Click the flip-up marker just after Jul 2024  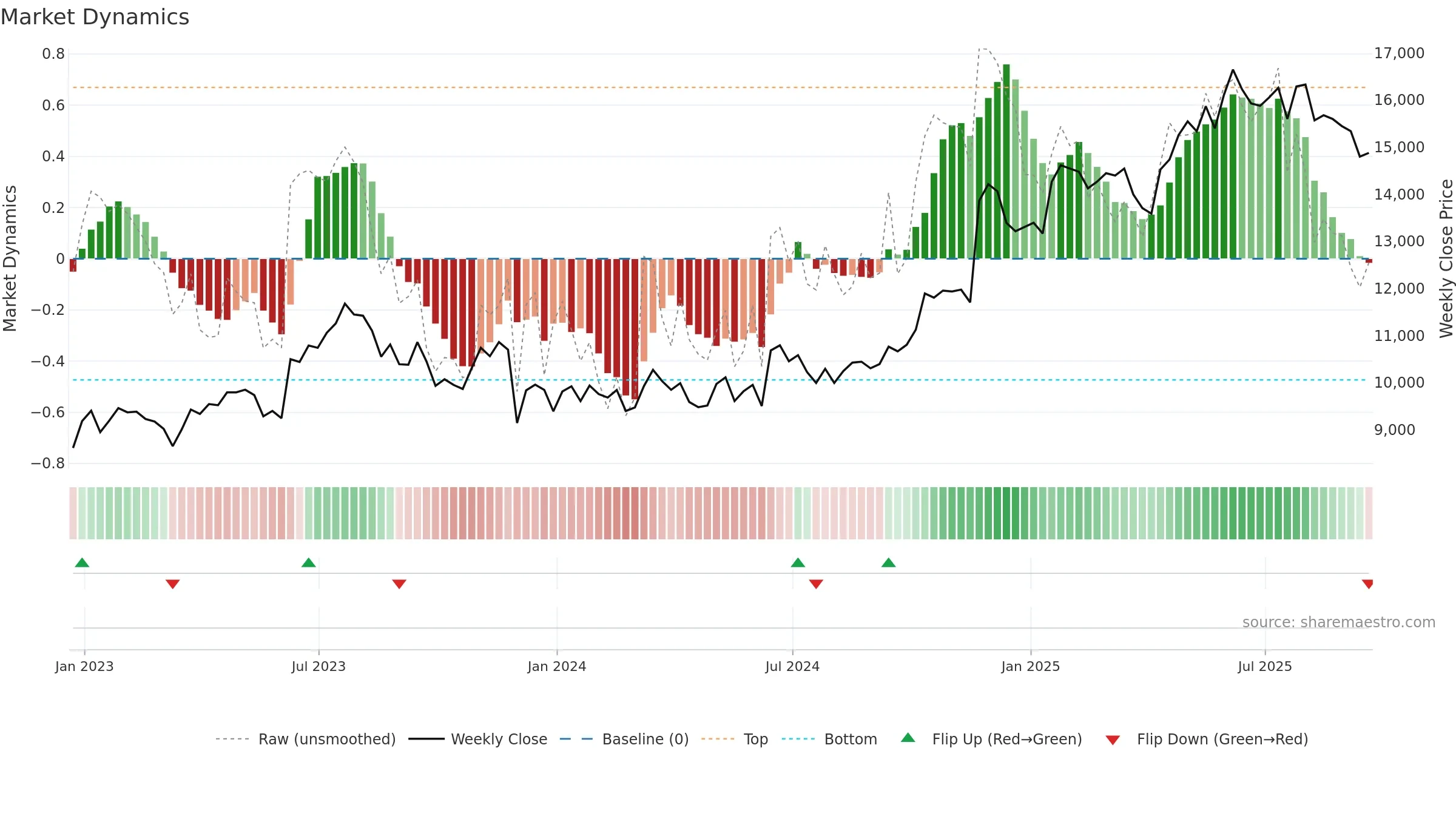click(798, 562)
